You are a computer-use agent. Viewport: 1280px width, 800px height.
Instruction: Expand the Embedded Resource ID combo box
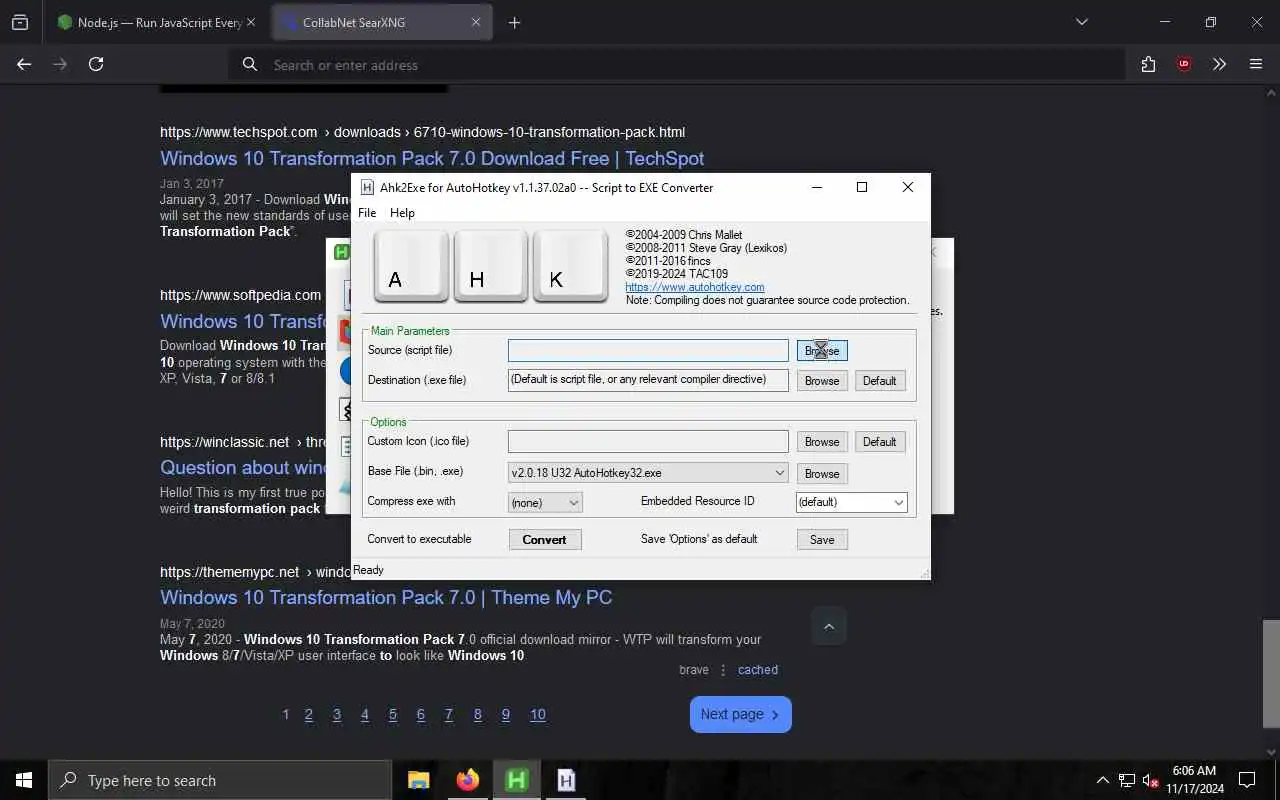pos(852,502)
